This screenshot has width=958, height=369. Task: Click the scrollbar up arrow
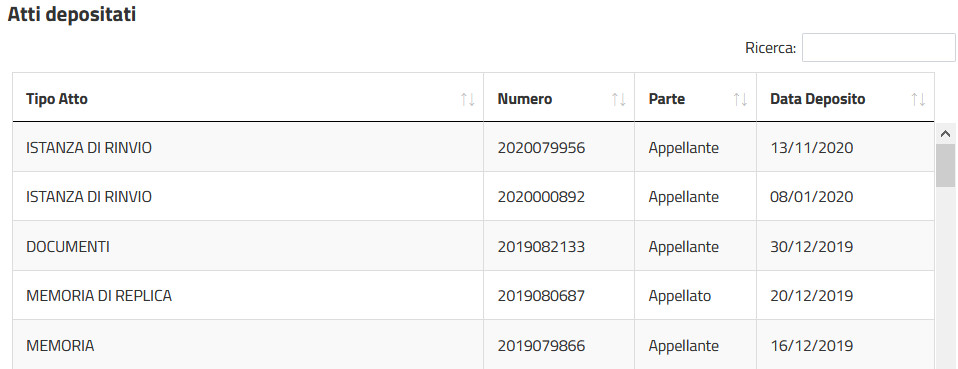(x=945, y=134)
